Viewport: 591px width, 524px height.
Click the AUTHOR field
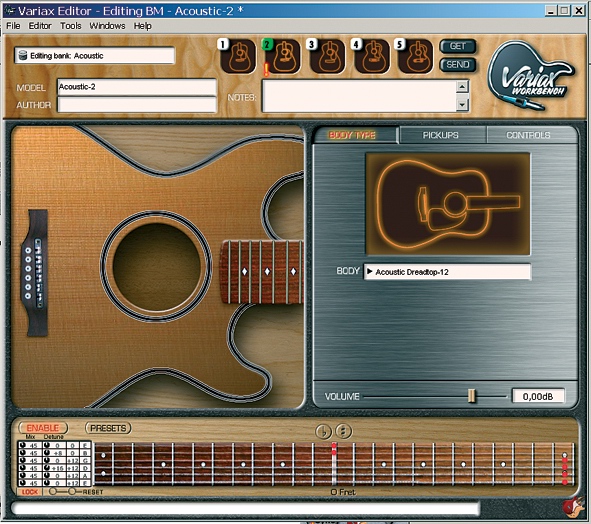[137, 104]
